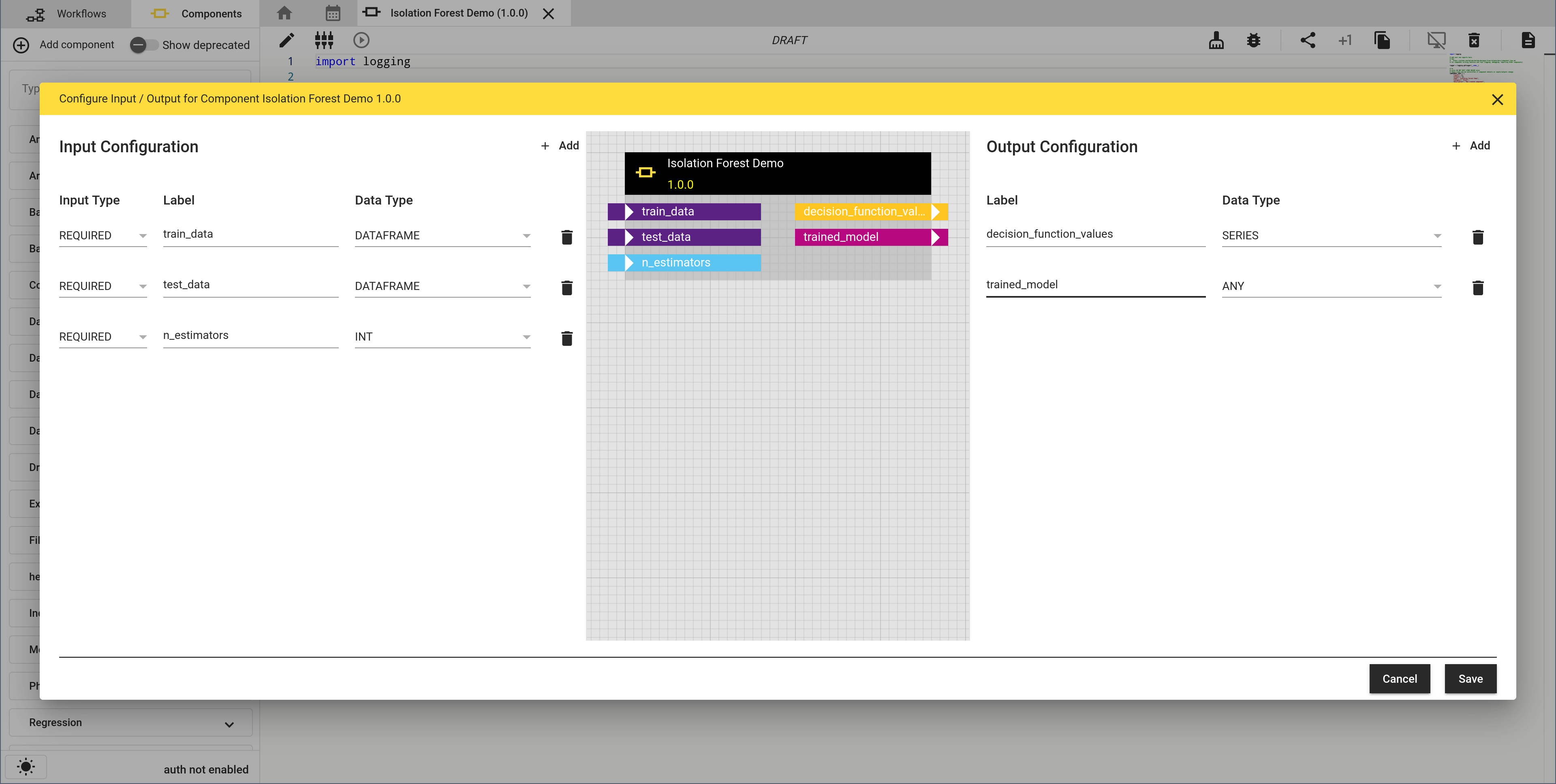Click the deprecate screen-off icon

click(1436, 40)
